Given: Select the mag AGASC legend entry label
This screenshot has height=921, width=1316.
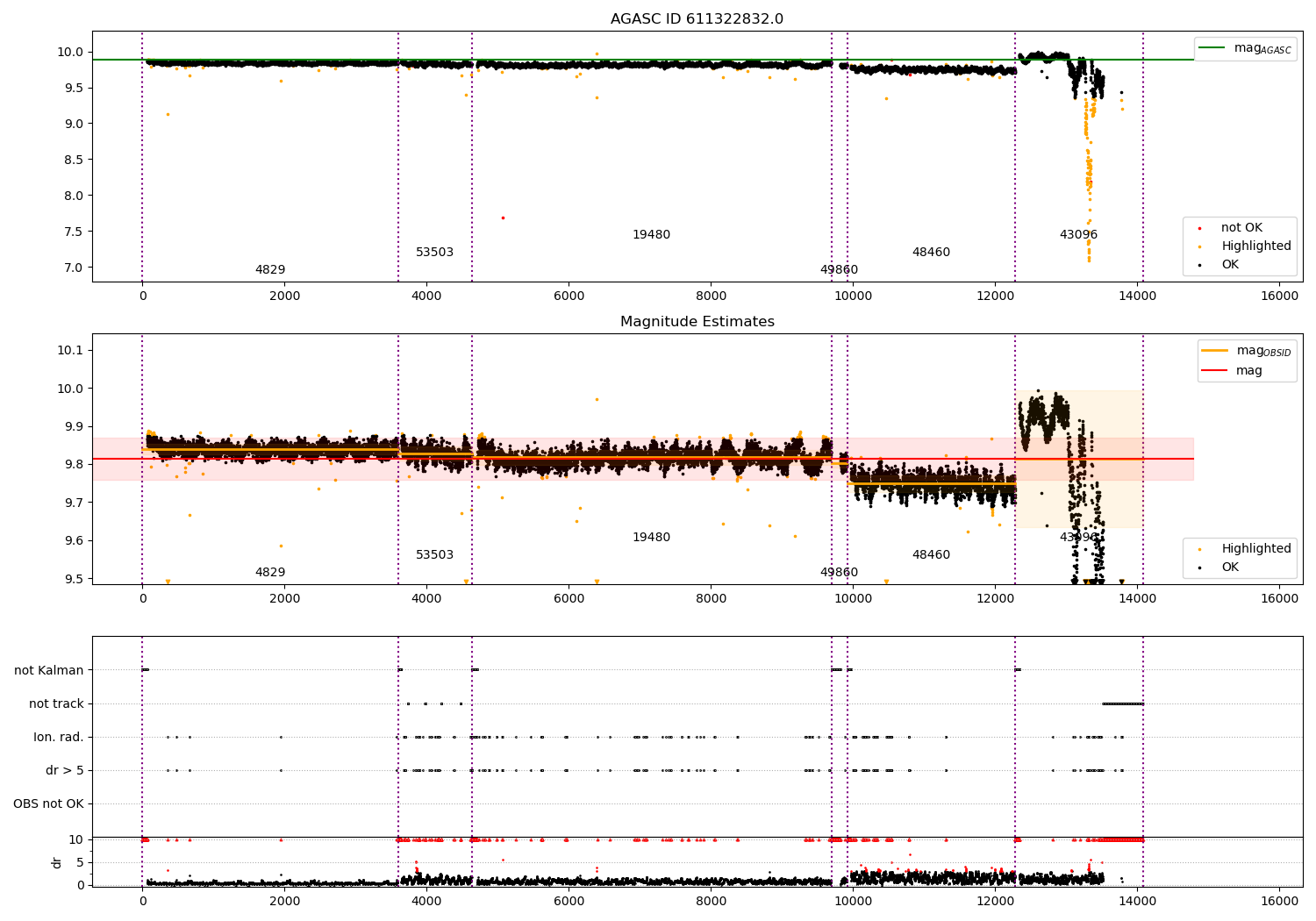Looking at the screenshot, I should [x=1262, y=48].
